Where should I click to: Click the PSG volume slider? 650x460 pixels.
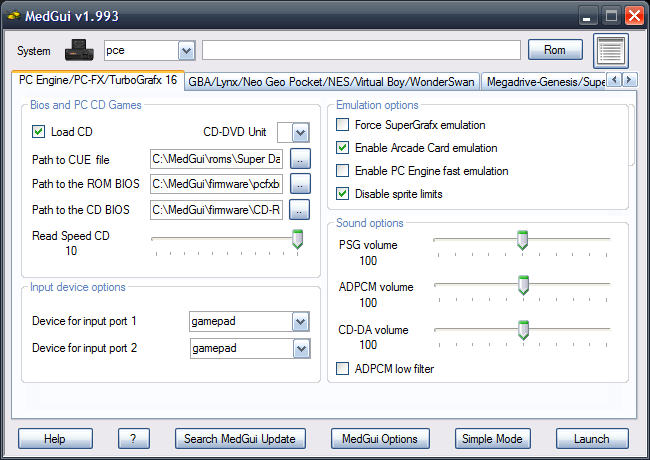(x=522, y=240)
